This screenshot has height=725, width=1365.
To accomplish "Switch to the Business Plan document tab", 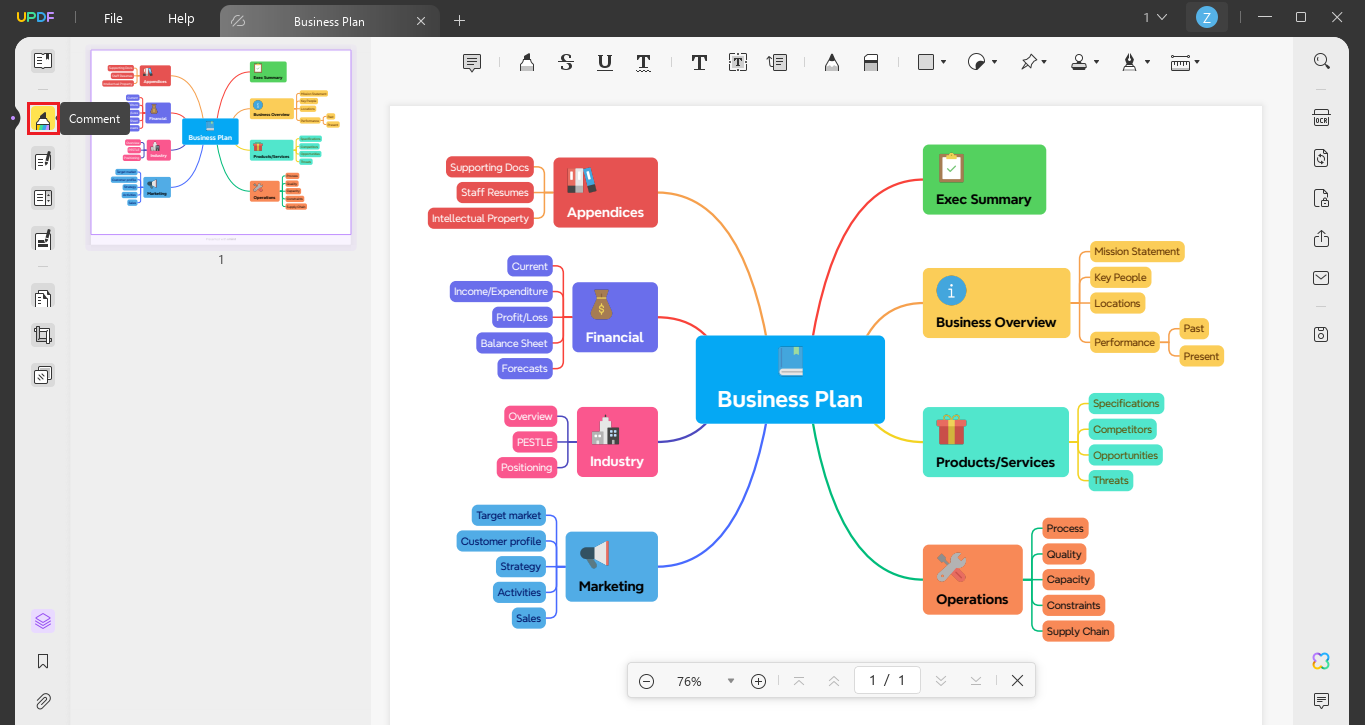I will pos(329,20).
